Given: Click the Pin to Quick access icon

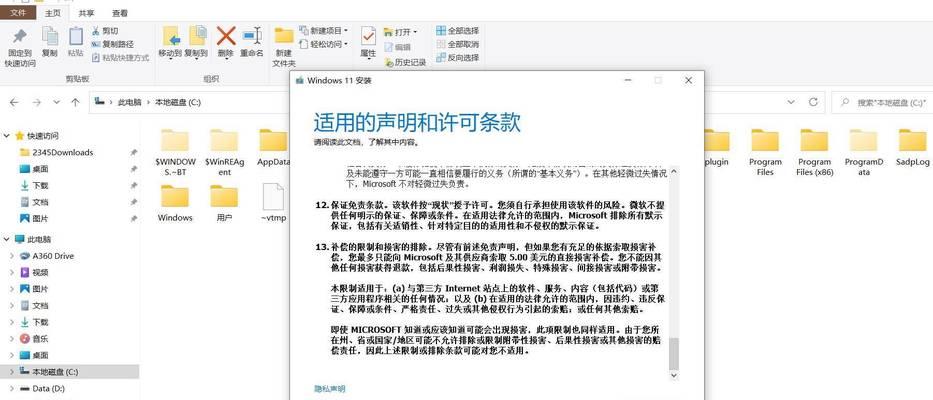Looking at the screenshot, I should [x=20, y=37].
